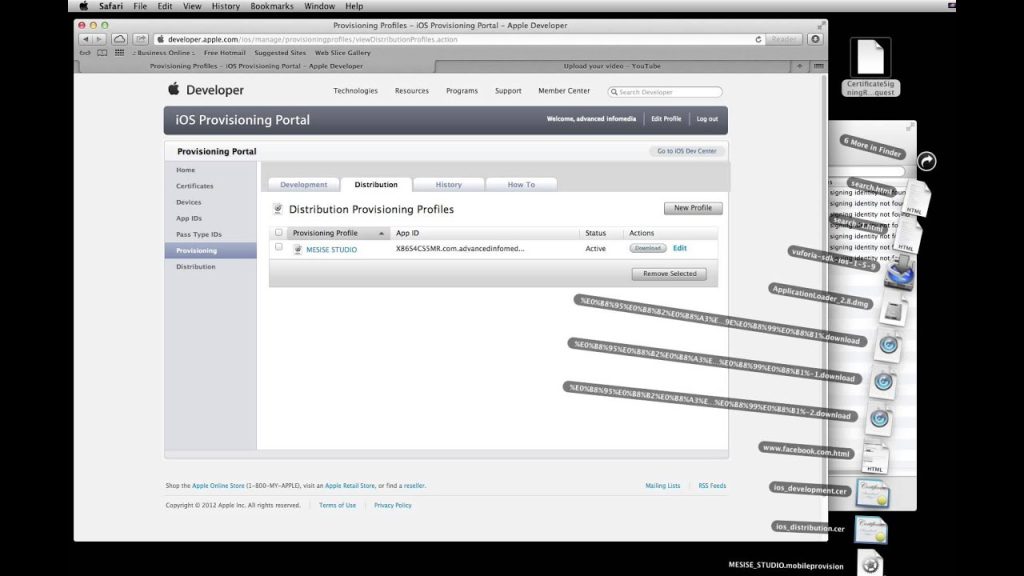Open Free Hotmail bookmark
The image size is (1024, 576).
tap(224, 53)
